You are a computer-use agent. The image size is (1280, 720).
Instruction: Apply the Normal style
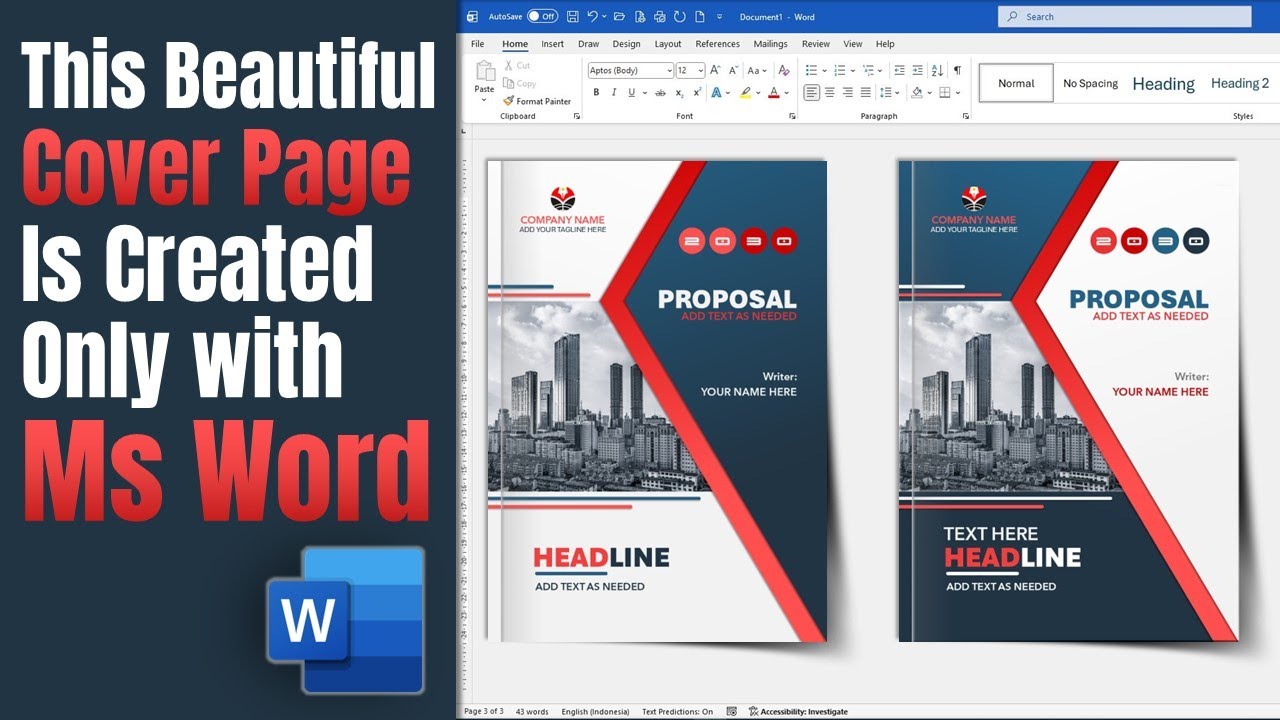(1016, 83)
